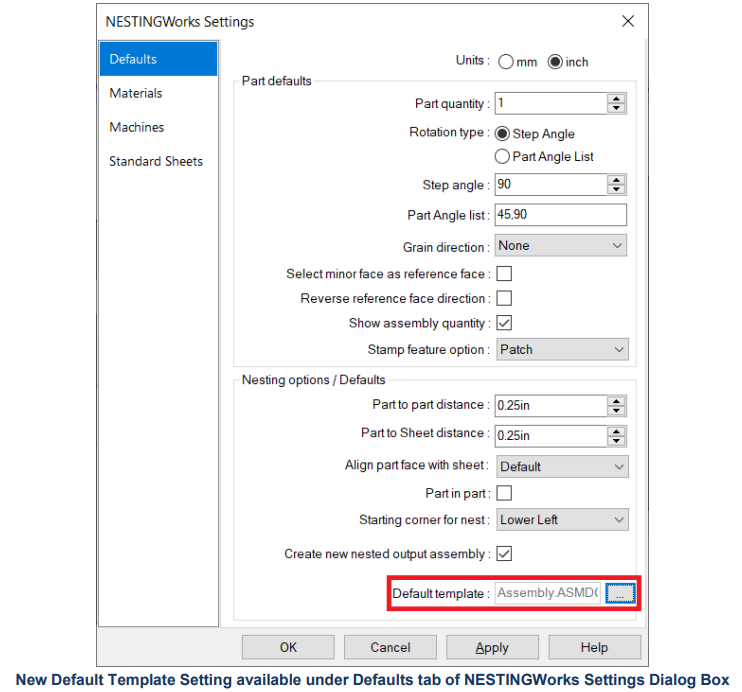Toggle Reverse reference face direction checkbox
This screenshot has height=692, width=742.
click(504, 298)
